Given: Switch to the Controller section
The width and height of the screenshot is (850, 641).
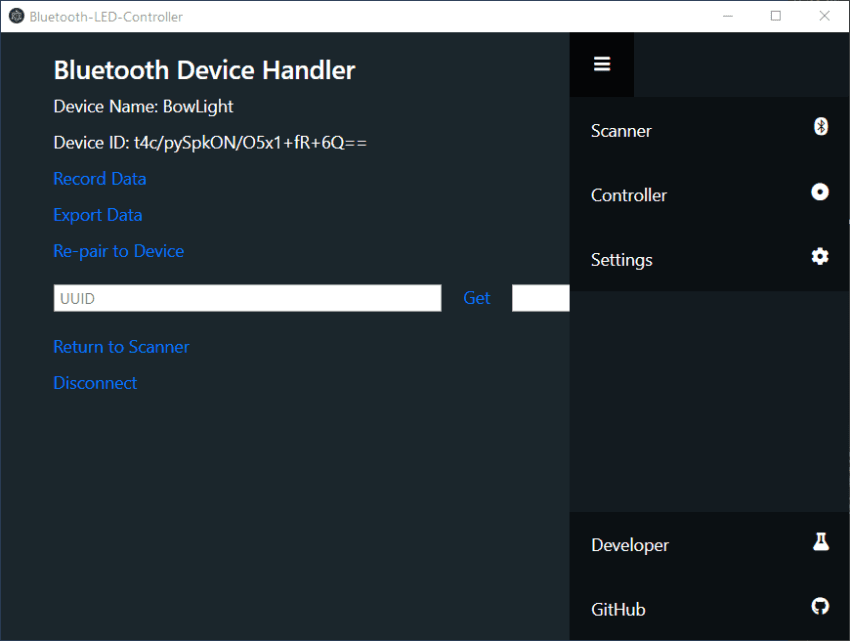Looking at the screenshot, I should pos(628,195).
